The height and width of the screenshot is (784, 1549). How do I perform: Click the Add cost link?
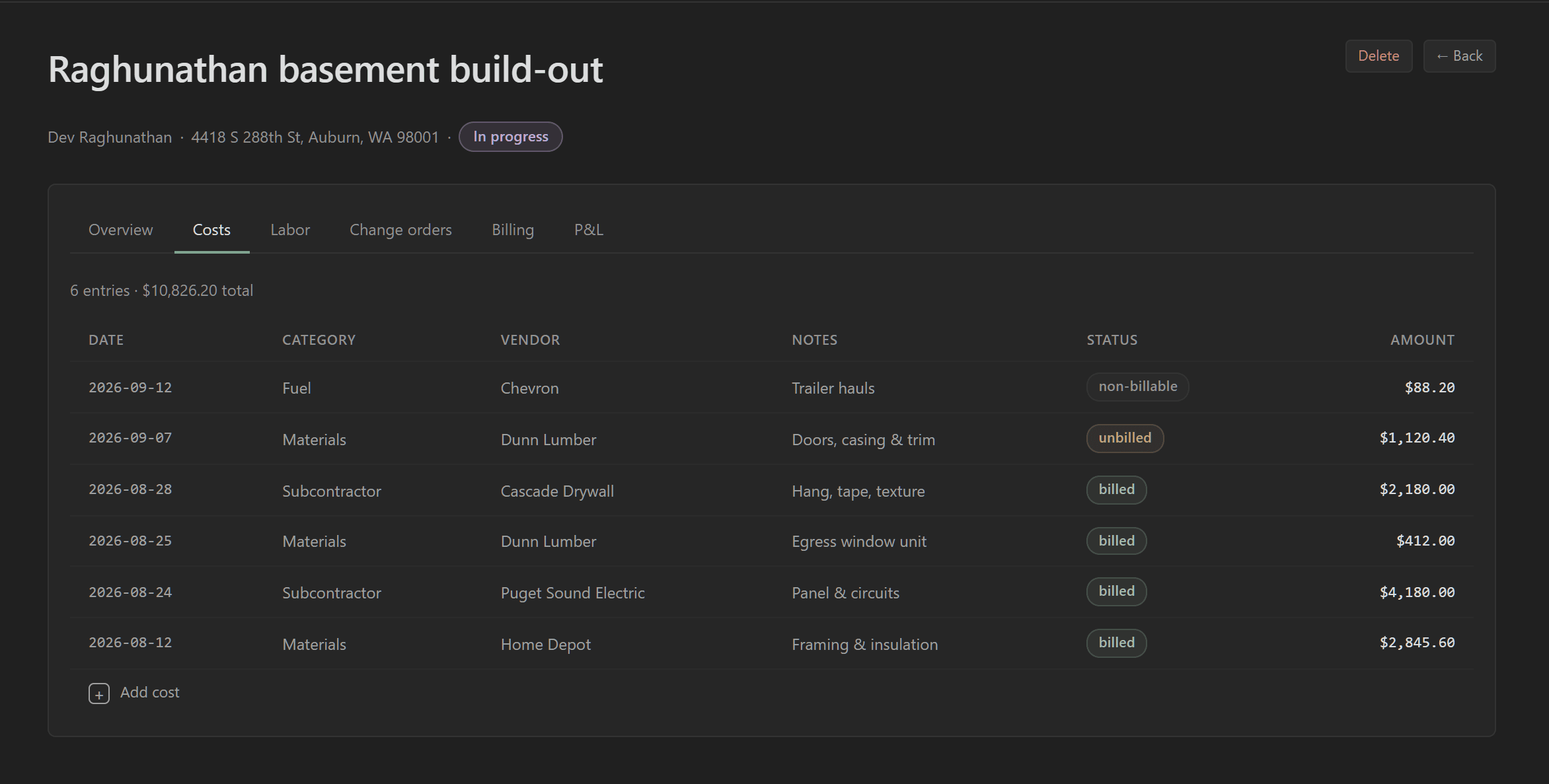134,693
